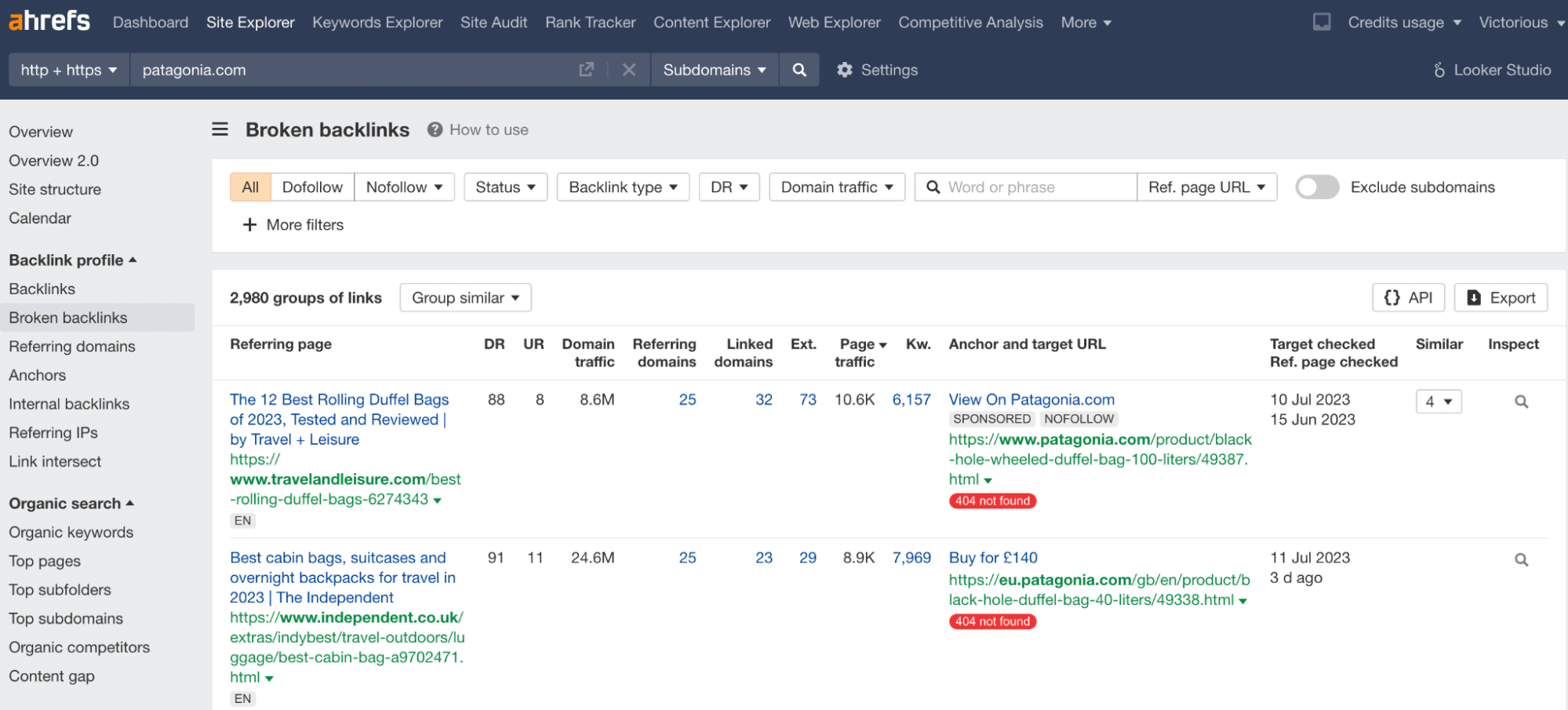1568x710 pixels.
Task: Open Group similar dropdown
Action: coord(465,297)
